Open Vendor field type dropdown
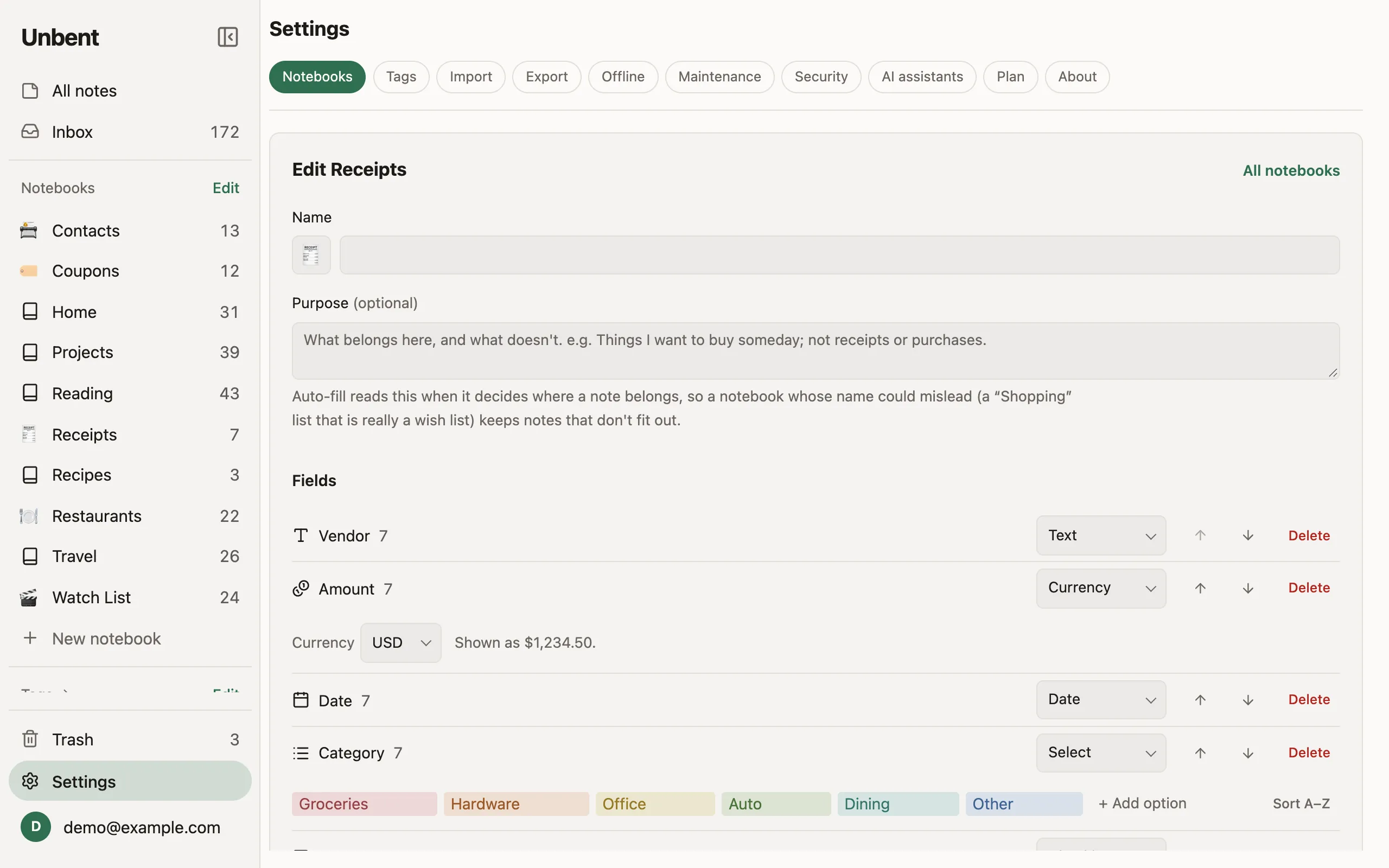The width and height of the screenshot is (1389, 868). (1101, 535)
